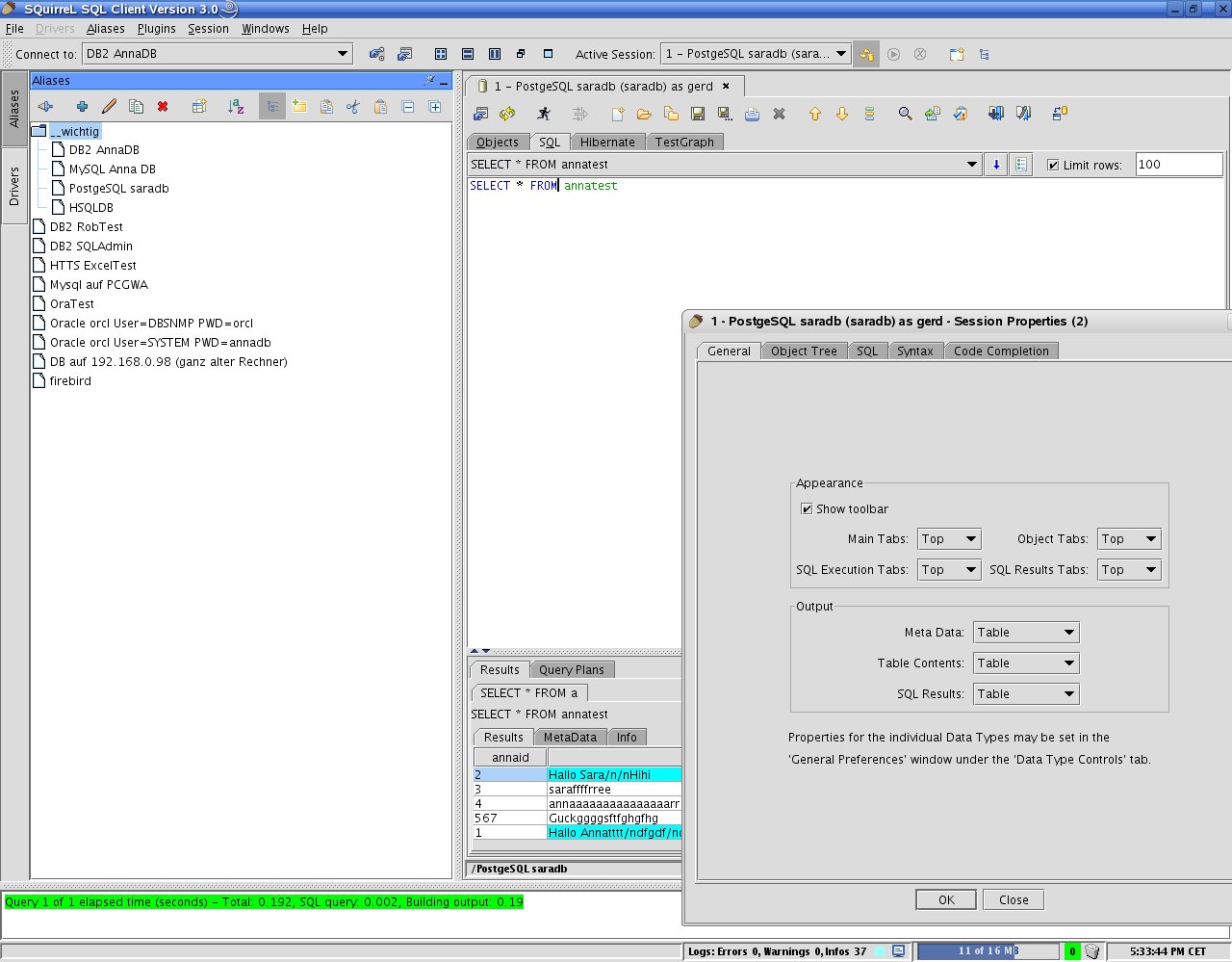Click the open file folder icon in session toolbar
Screen dimensions: 1232x962
[x=644, y=114]
